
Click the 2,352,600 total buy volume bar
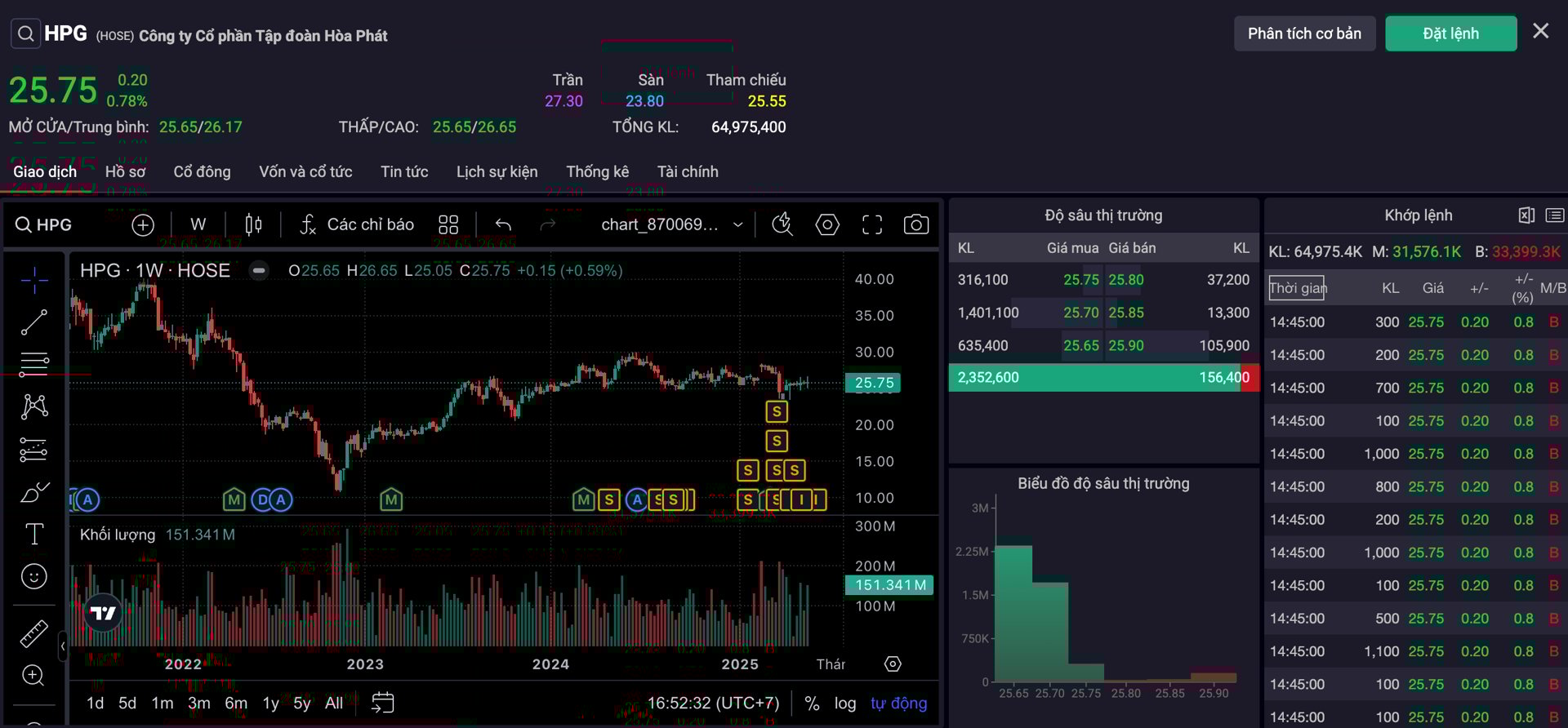coord(1094,377)
